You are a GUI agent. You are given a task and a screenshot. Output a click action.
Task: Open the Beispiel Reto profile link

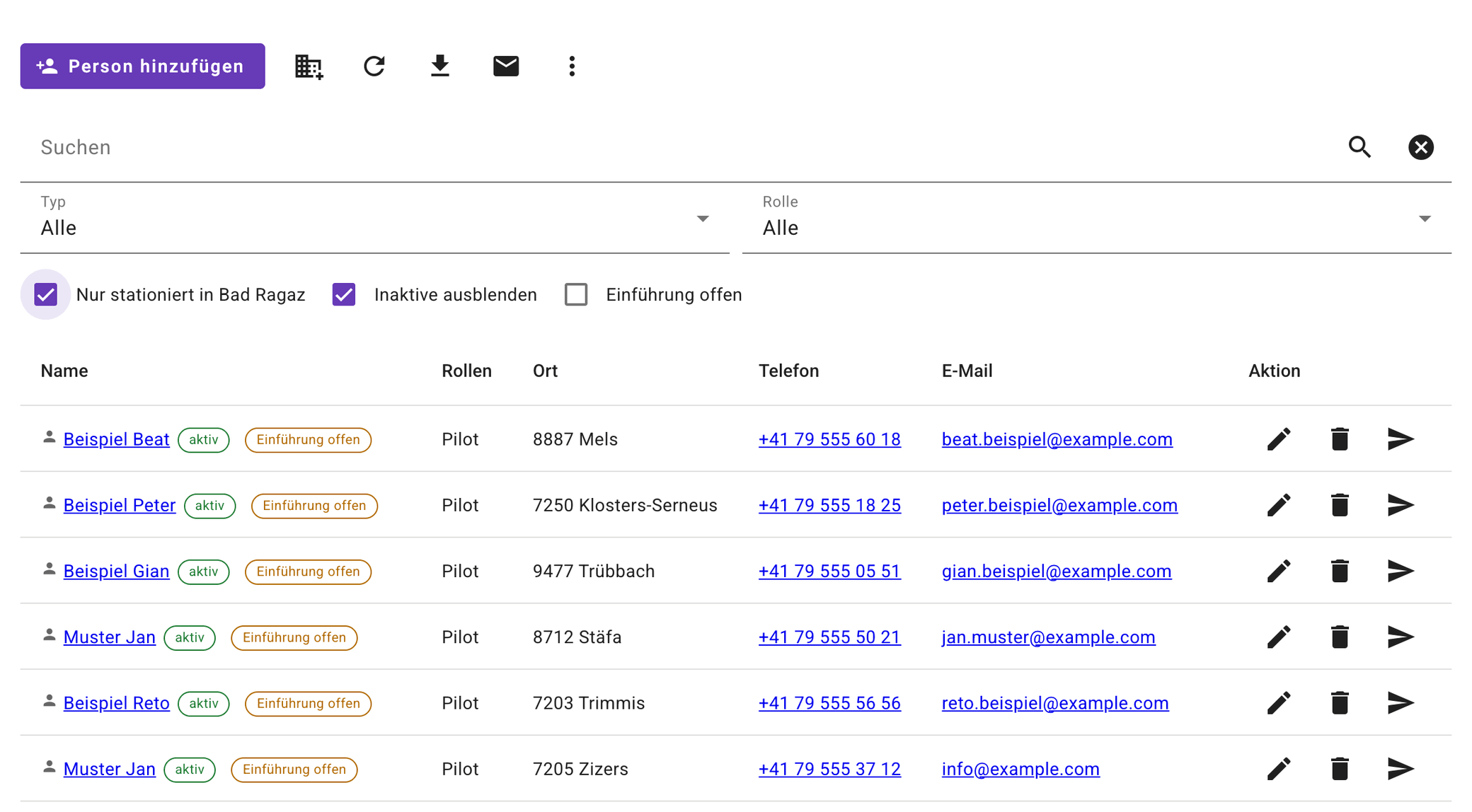click(x=117, y=703)
